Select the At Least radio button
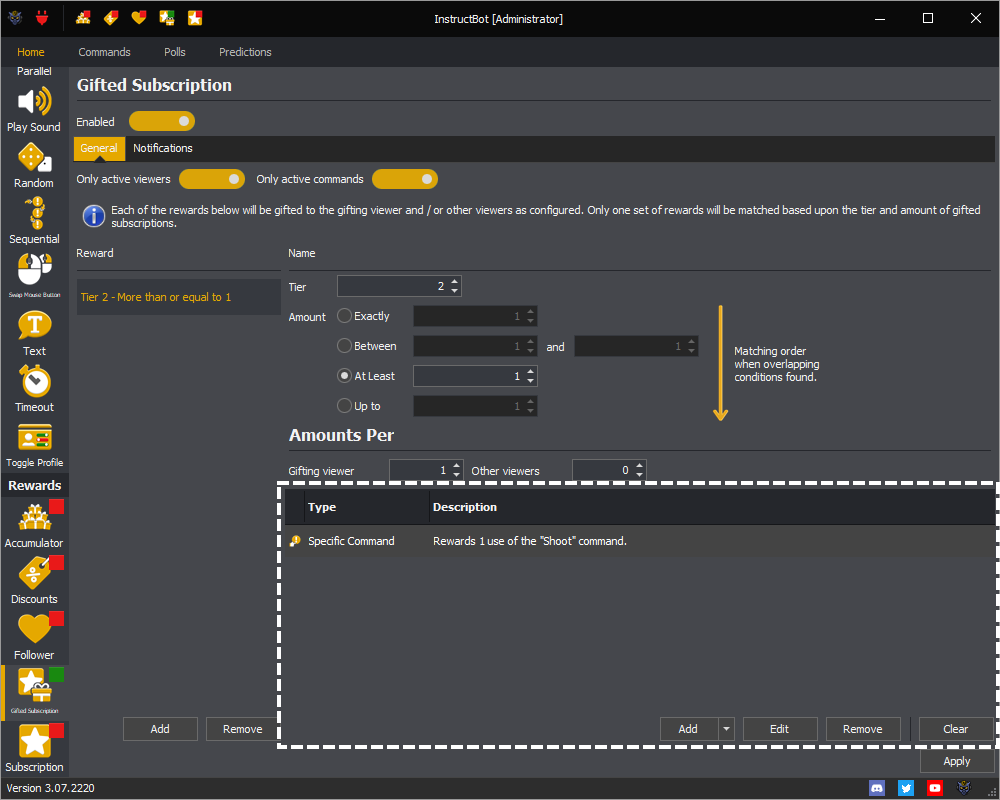1000x800 pixels. pyautogui.click(x=344, y=376)
